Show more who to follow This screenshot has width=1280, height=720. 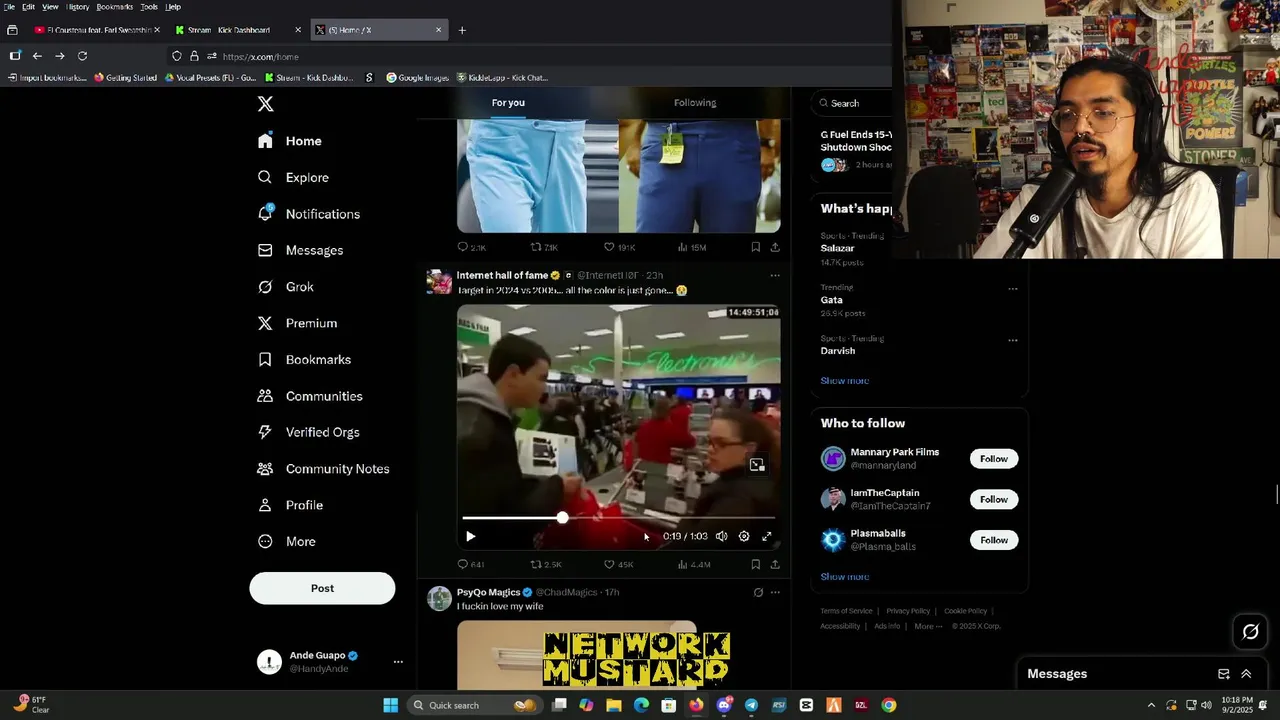tap(845, 577)
